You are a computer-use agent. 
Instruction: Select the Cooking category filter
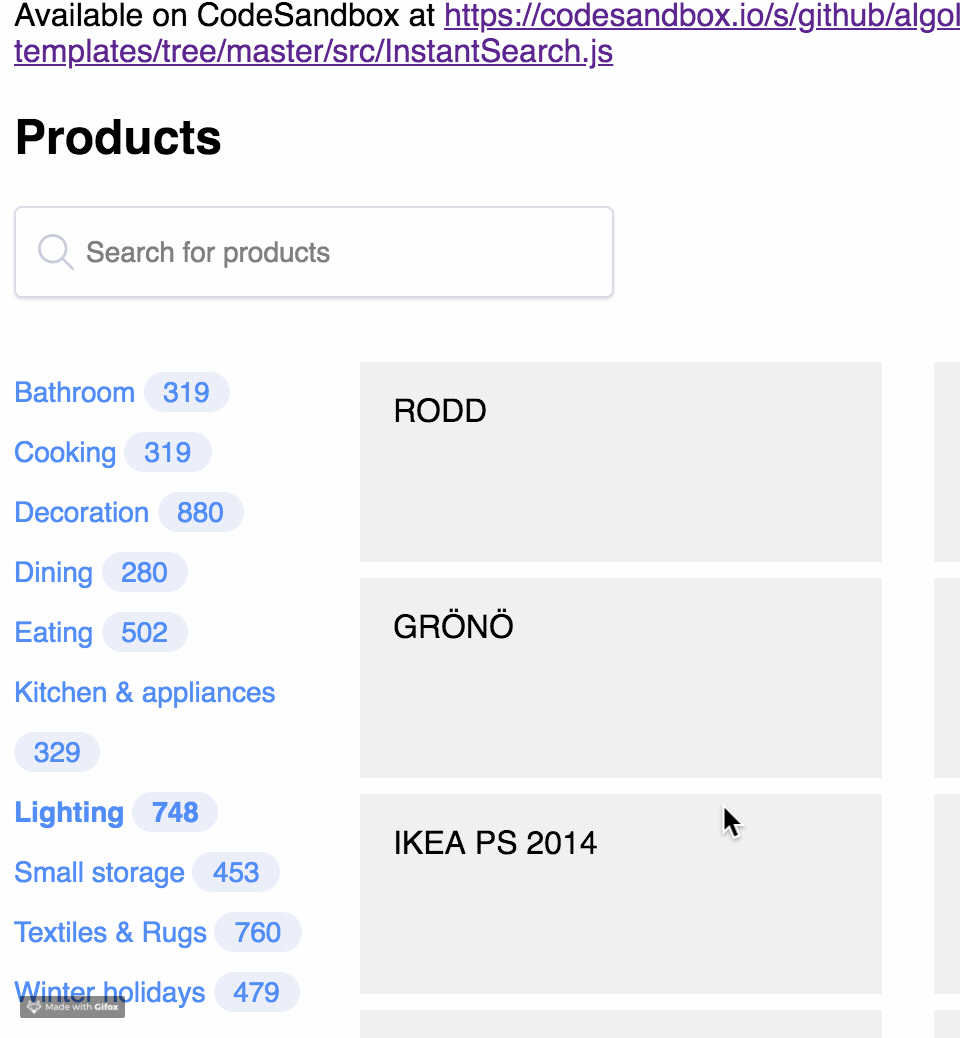(x=65, y=452)
